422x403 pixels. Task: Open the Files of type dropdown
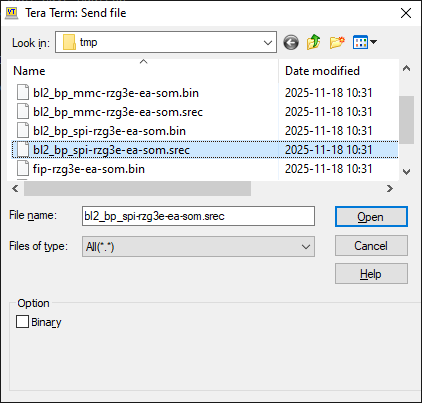(306, 247)
